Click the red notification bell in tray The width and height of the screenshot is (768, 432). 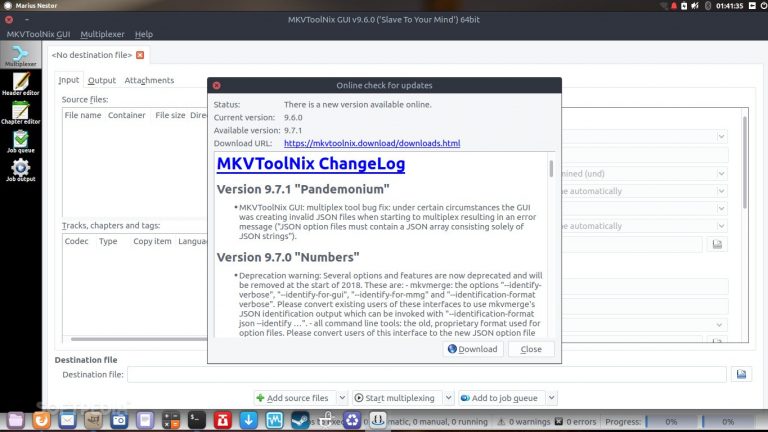pos(673,6)
